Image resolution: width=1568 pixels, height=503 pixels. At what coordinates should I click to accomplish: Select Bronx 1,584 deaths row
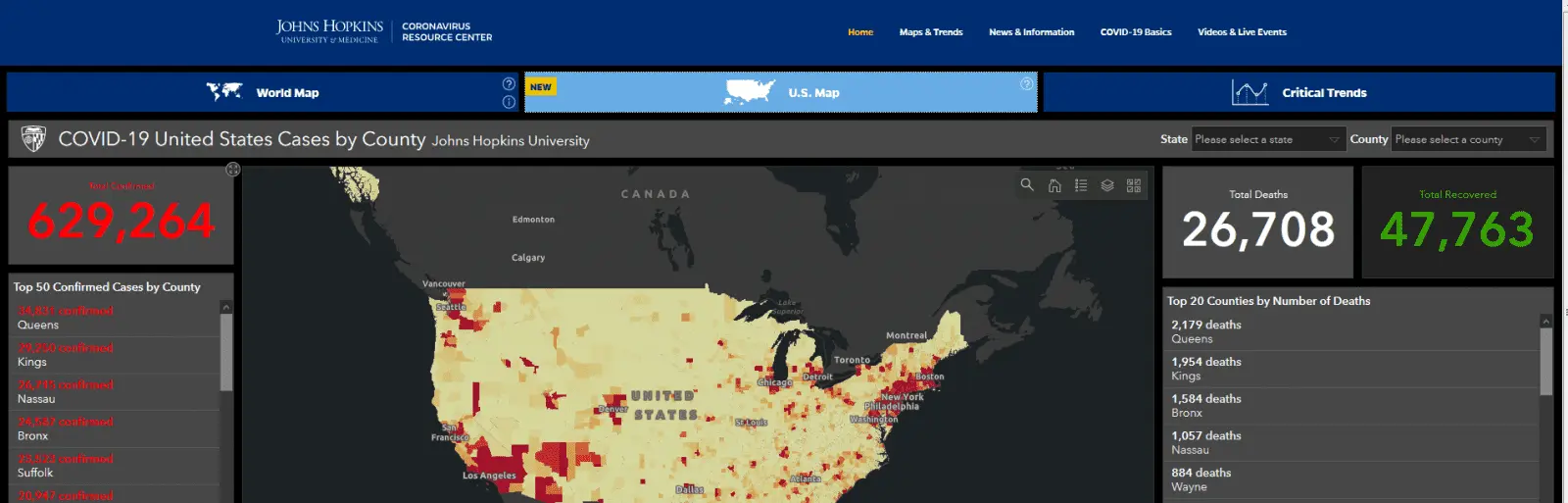coord(1351,406)
